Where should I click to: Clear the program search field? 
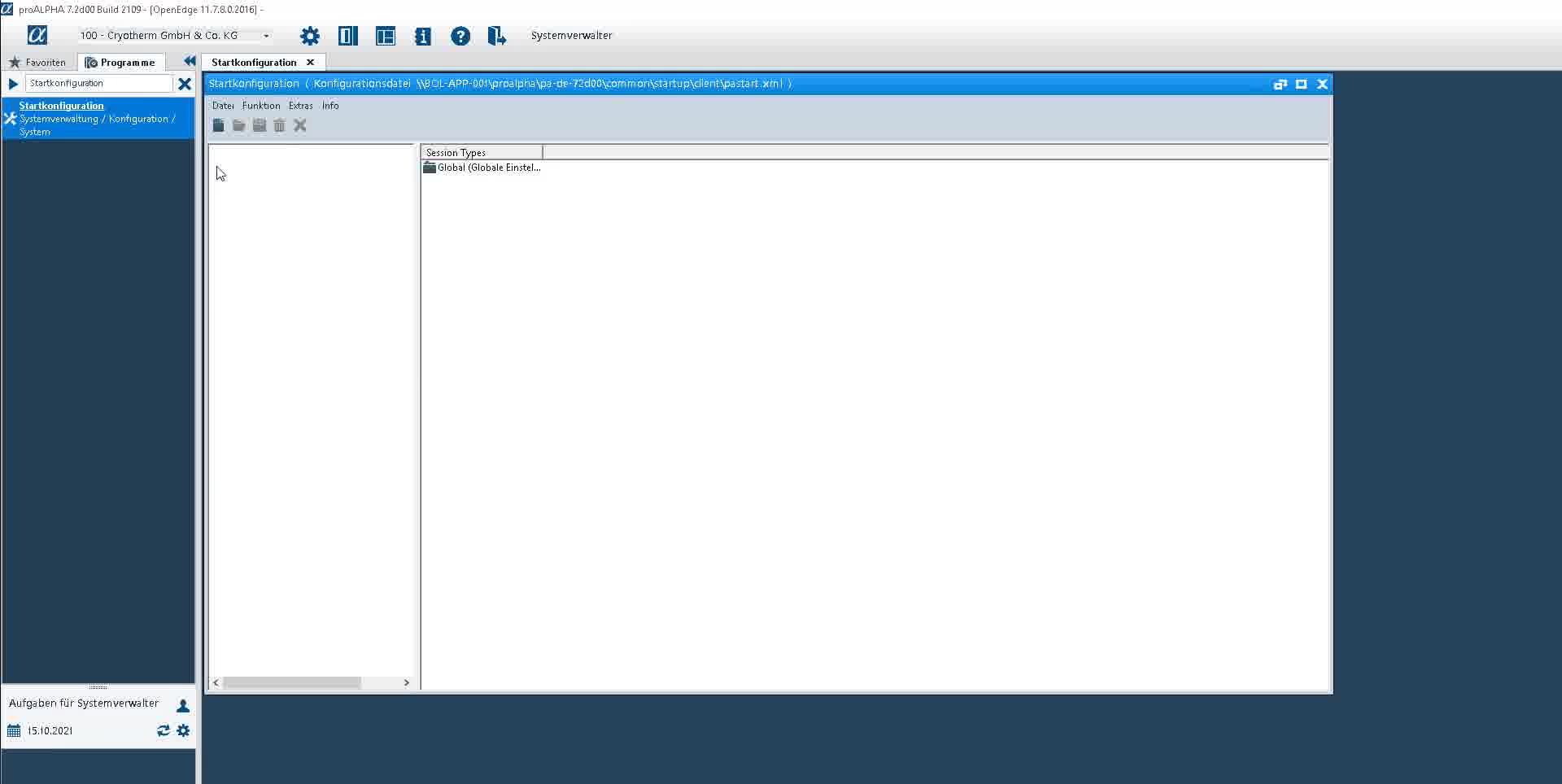pos(185,83)
